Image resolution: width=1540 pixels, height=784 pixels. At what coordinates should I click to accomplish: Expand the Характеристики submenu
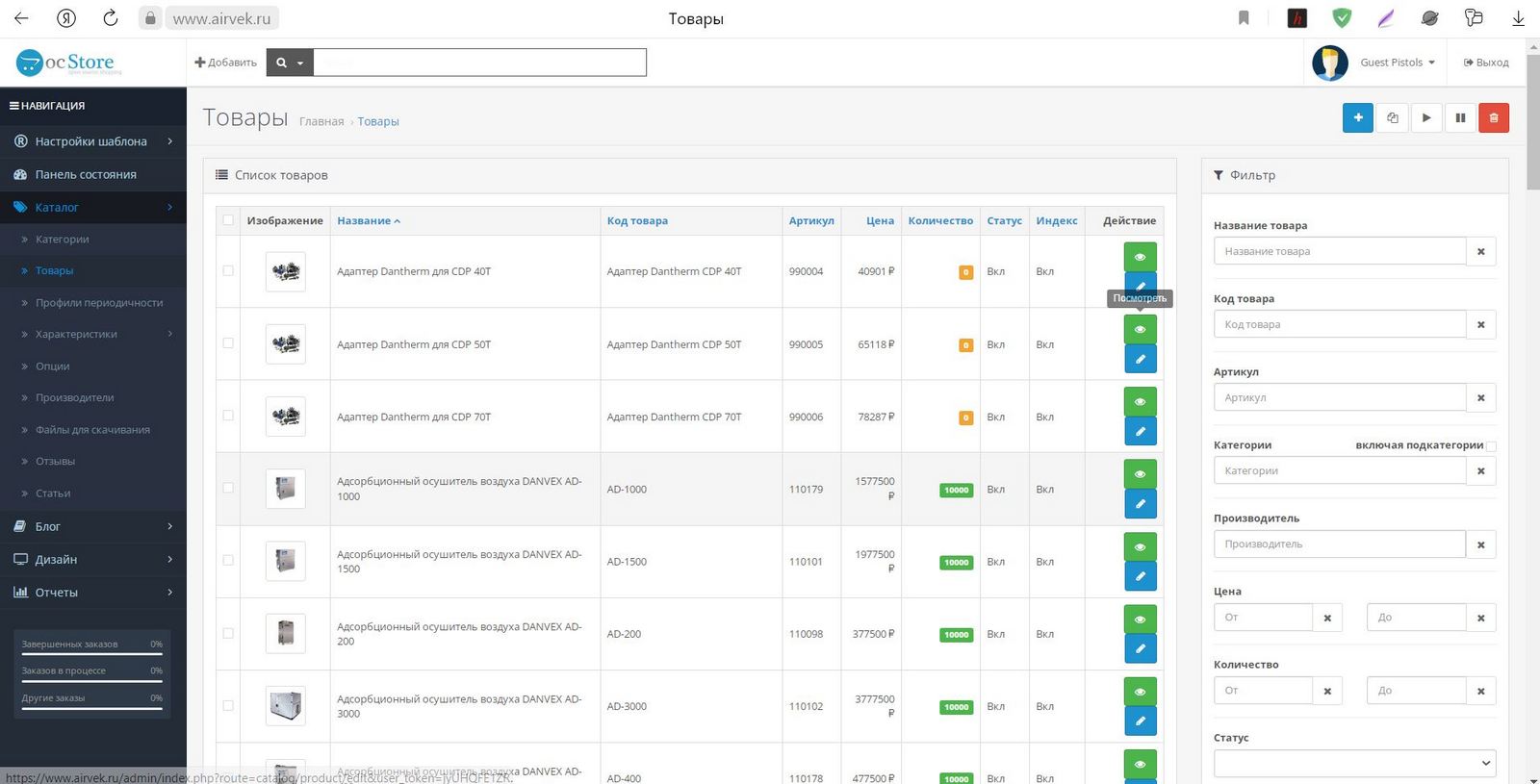click(93, 334)
